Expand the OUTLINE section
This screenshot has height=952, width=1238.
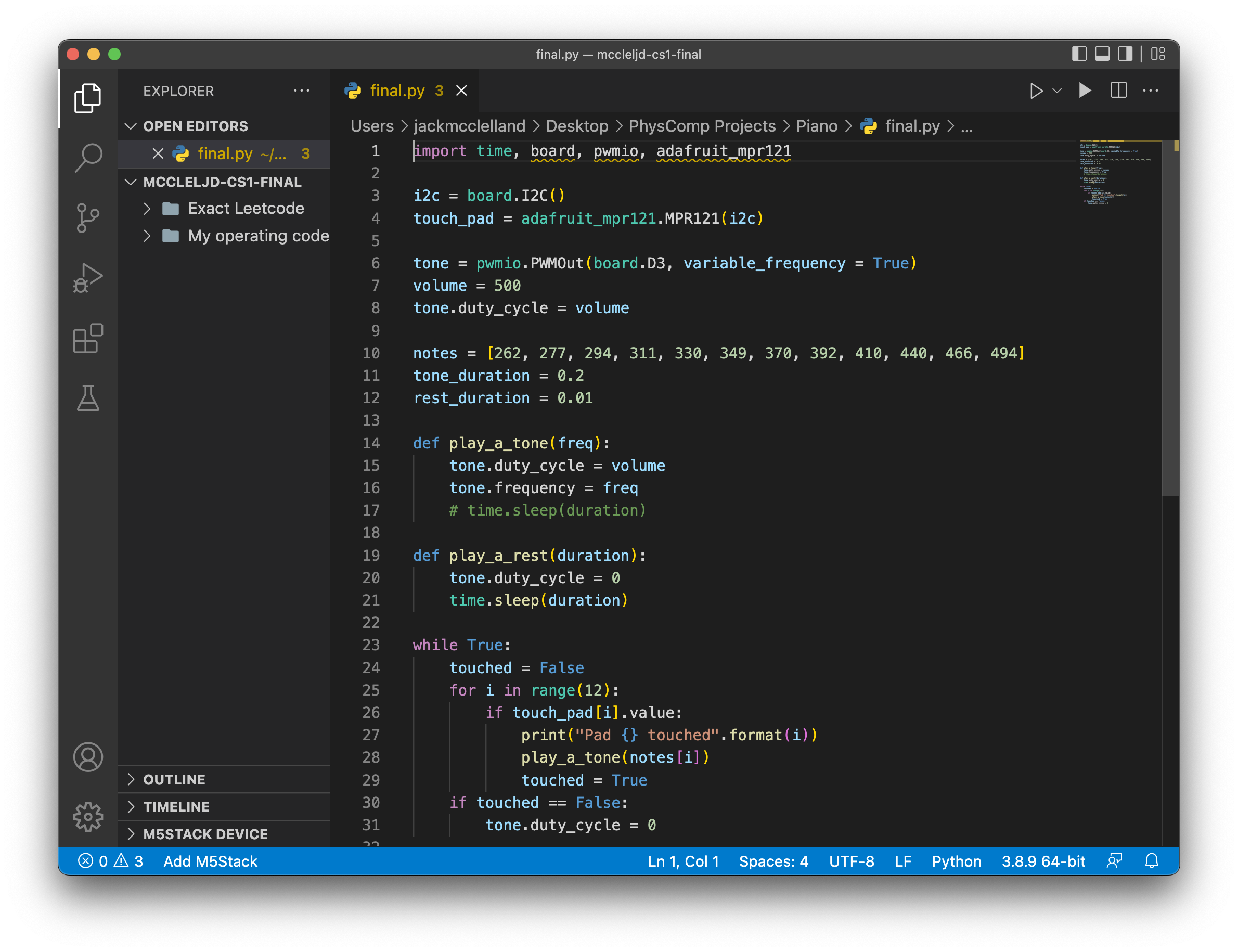point(174,779)
